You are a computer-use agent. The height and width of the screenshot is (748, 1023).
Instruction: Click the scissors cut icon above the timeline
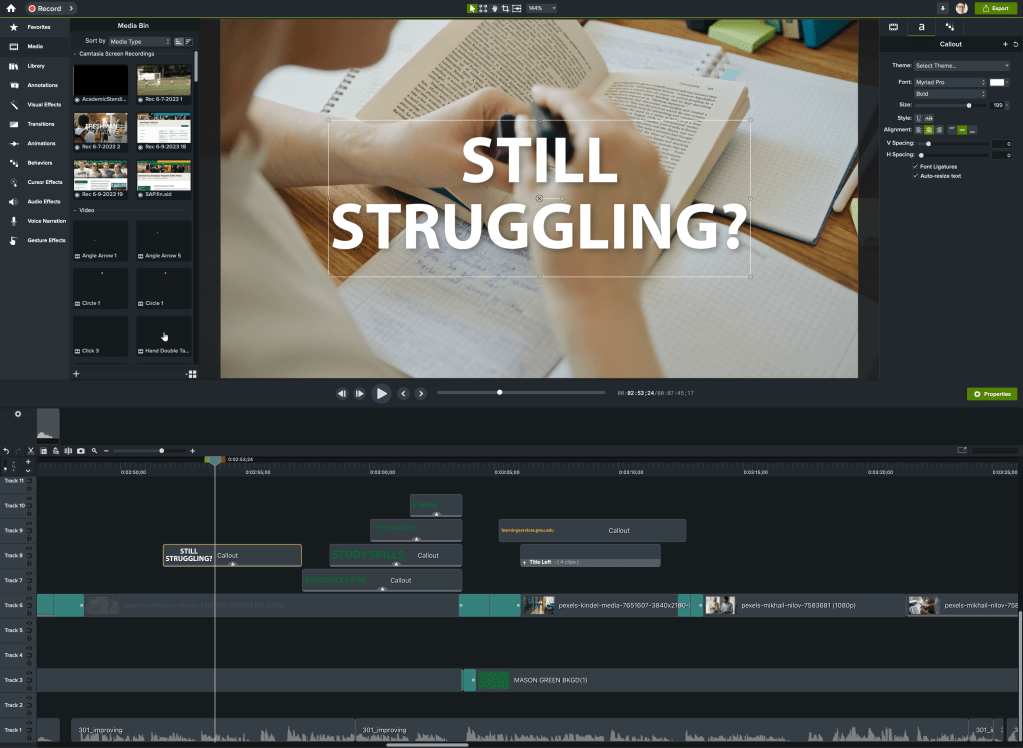coord(30,451)
